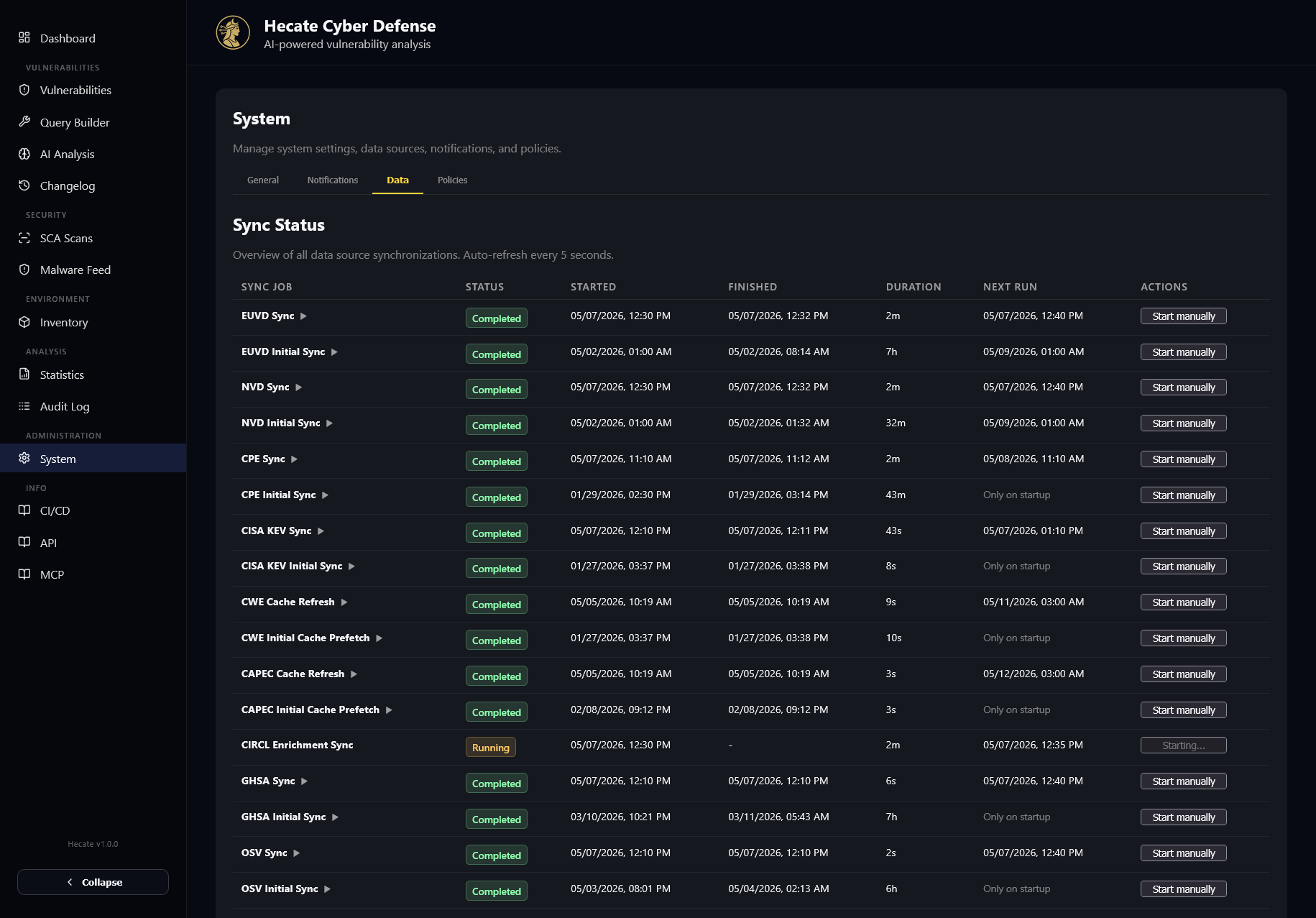The height and width of the screenshot is (918, 1316).
Task: Select the Data tab
Action: (397, 180)
